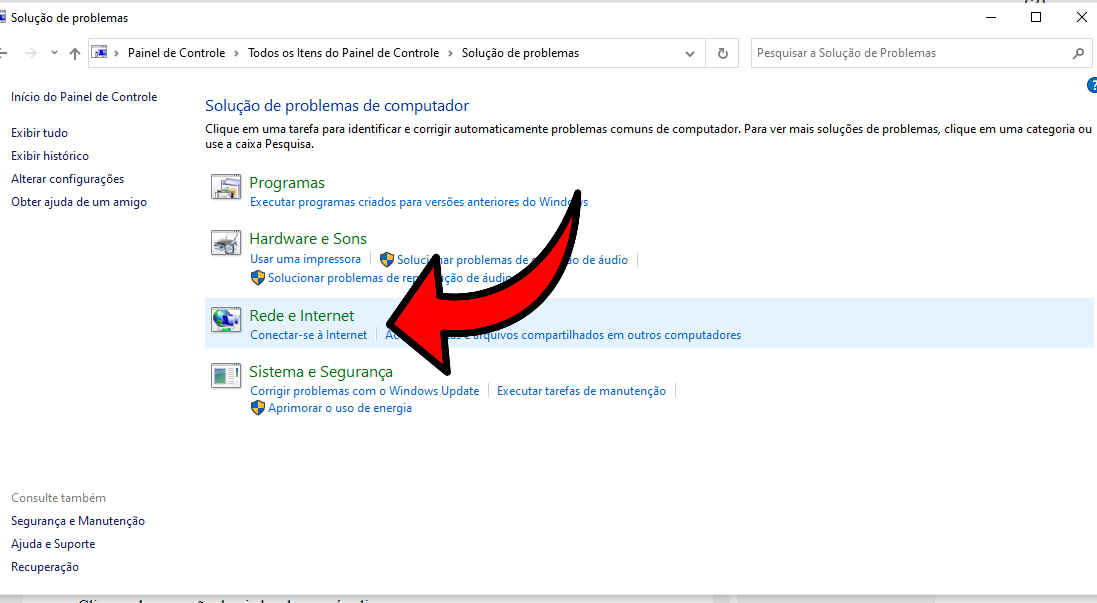The height and width of the screenshot is (603, 1097).
Task: Click the Control Panel icon in the address bar
Action: (100, 52)
